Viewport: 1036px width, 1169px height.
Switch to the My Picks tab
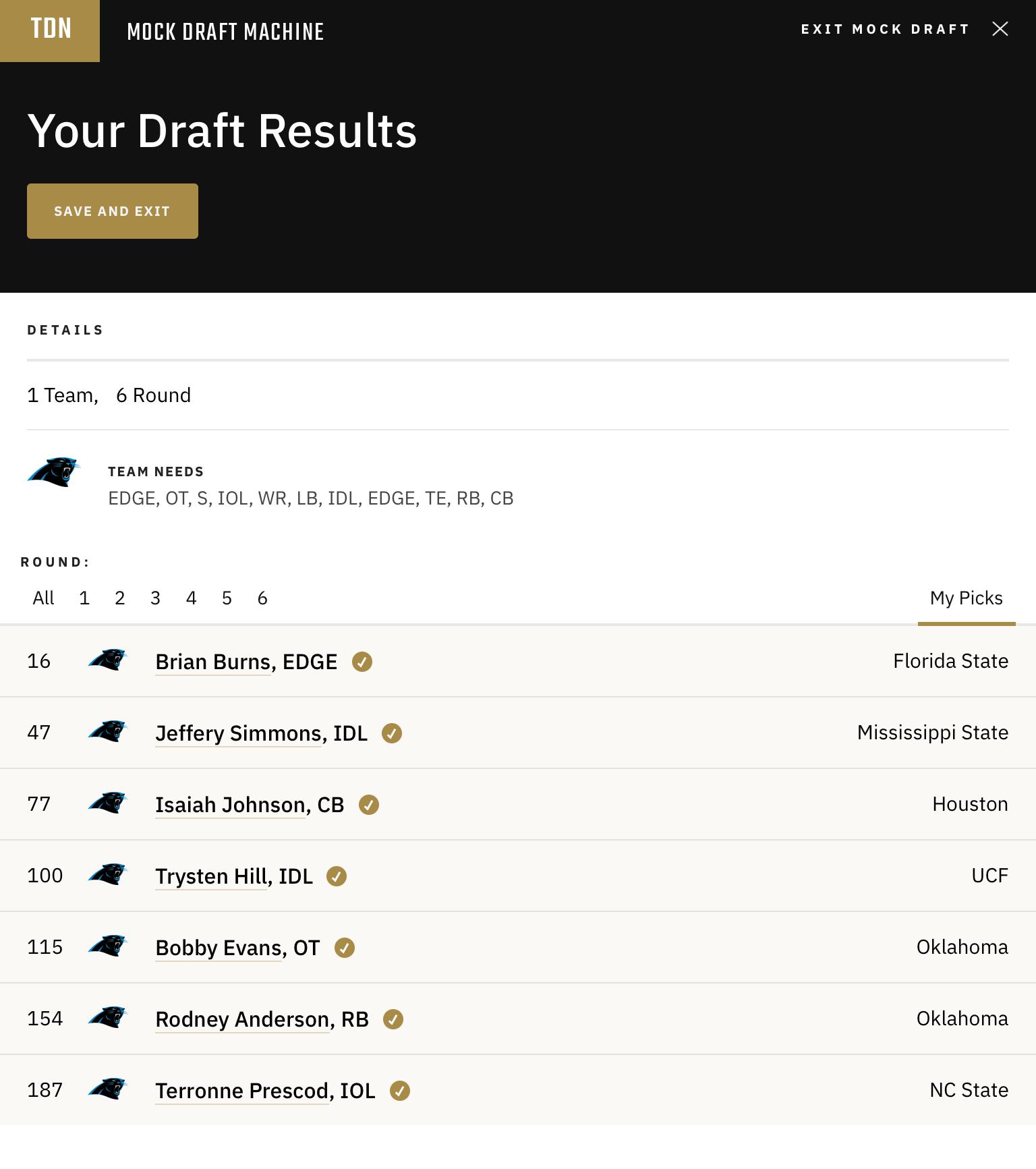(967, 598)
